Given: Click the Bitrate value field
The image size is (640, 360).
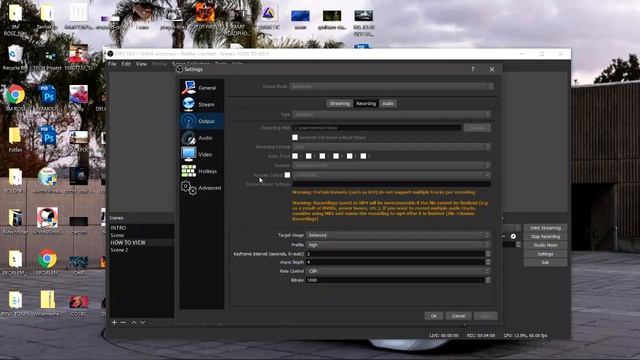Looking at the screenshot, I should coord(395,280).
